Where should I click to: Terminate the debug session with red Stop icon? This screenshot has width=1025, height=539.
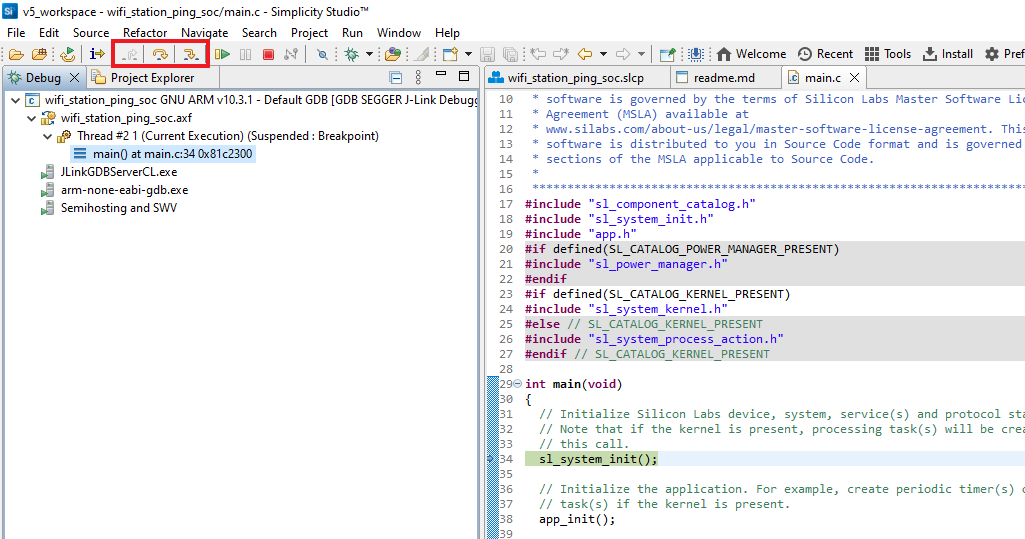[x=268, y=54]
